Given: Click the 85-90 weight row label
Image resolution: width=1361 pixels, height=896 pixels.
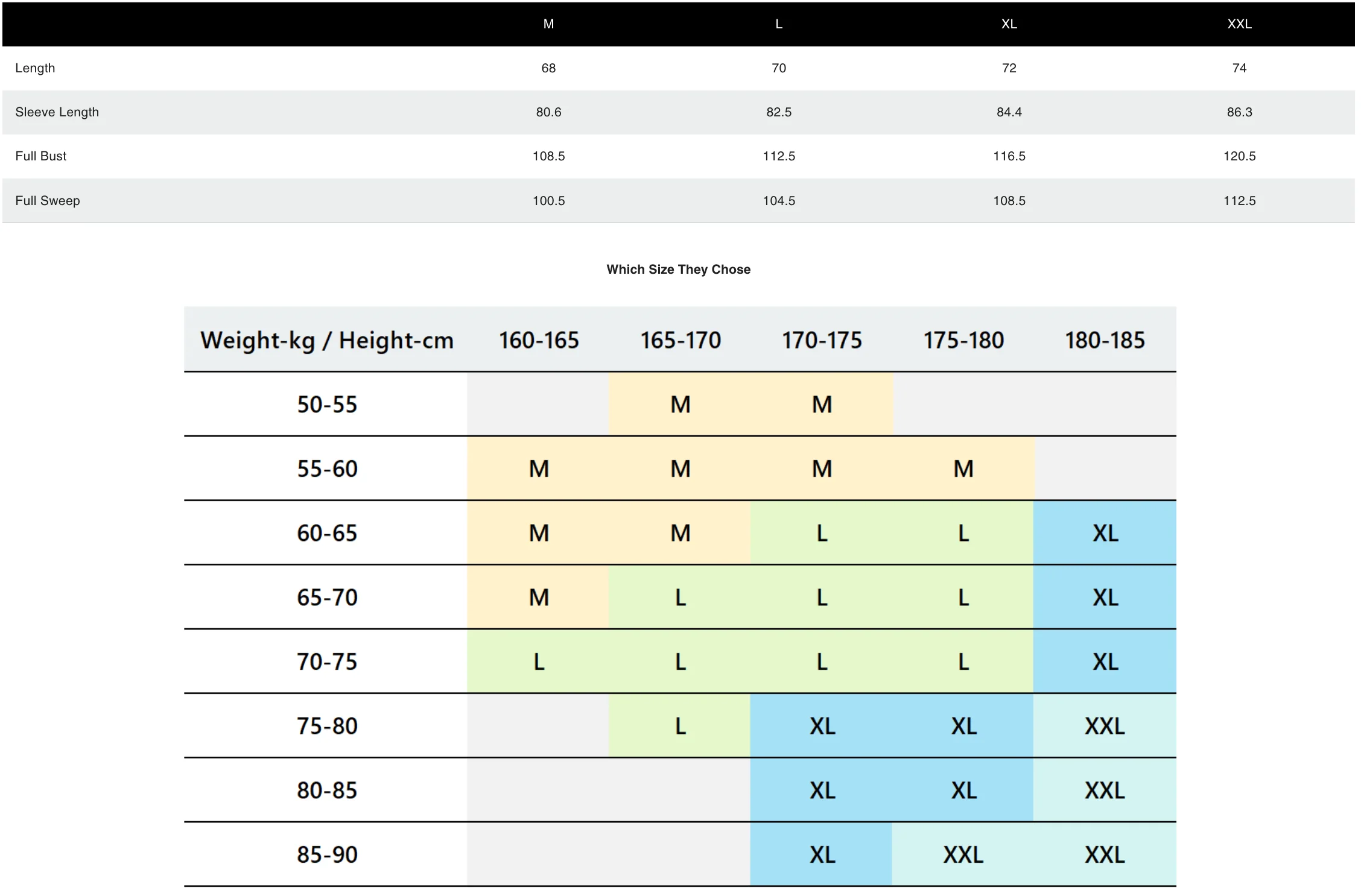Looking at the screenshot, I should point(326,854).
